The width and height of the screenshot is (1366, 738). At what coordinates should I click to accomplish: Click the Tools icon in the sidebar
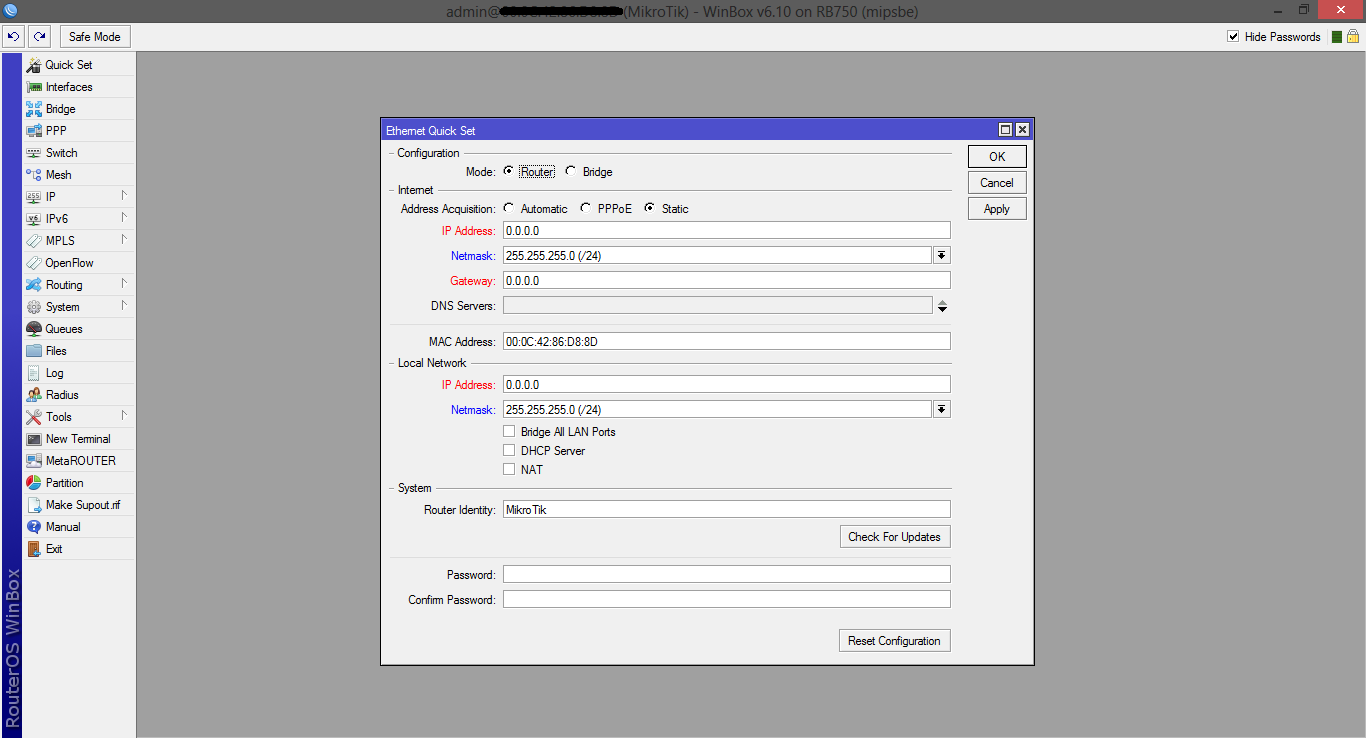pyautogui.click(x=34, y=417)
